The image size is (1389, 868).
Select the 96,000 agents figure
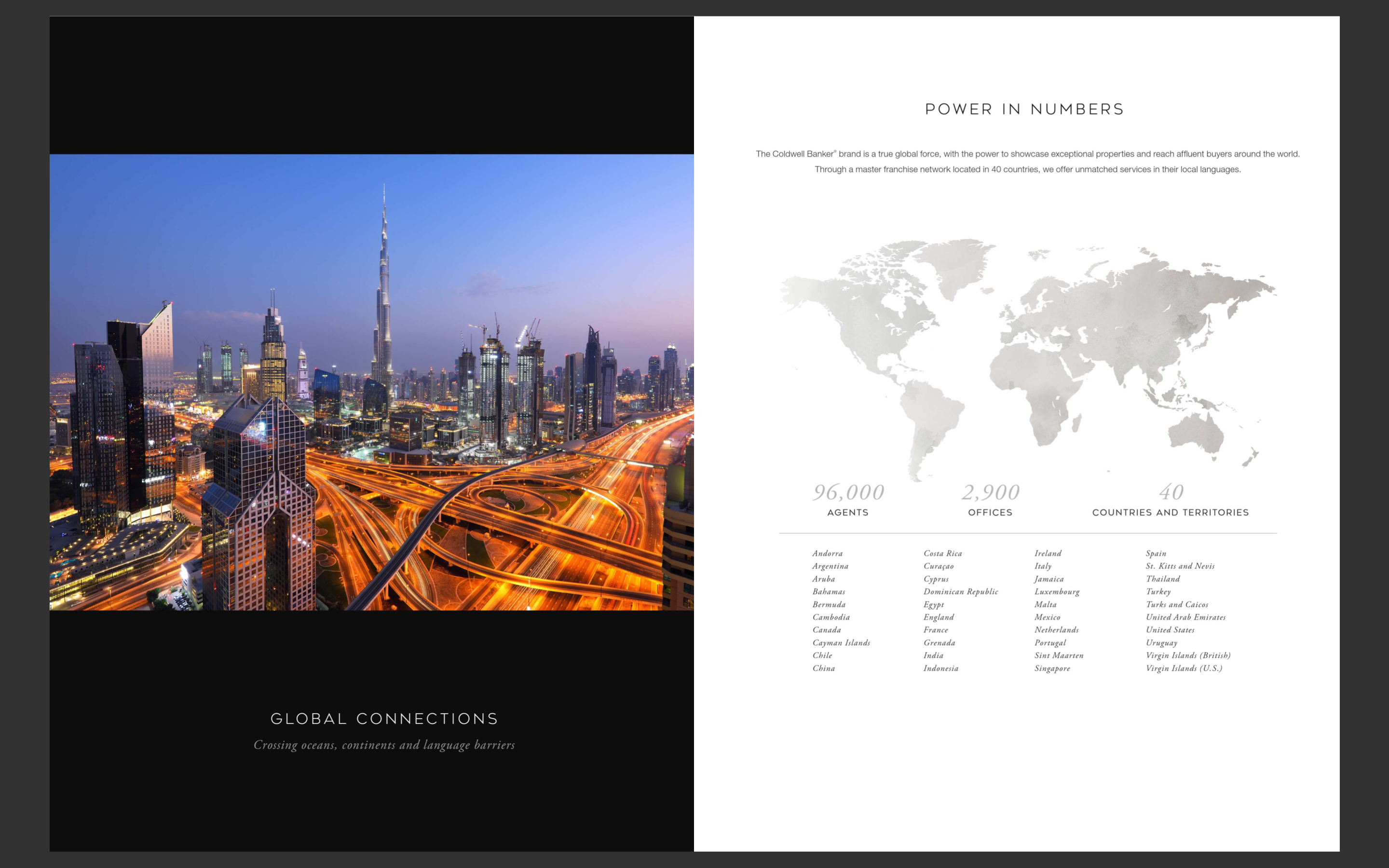coord(848,492)
